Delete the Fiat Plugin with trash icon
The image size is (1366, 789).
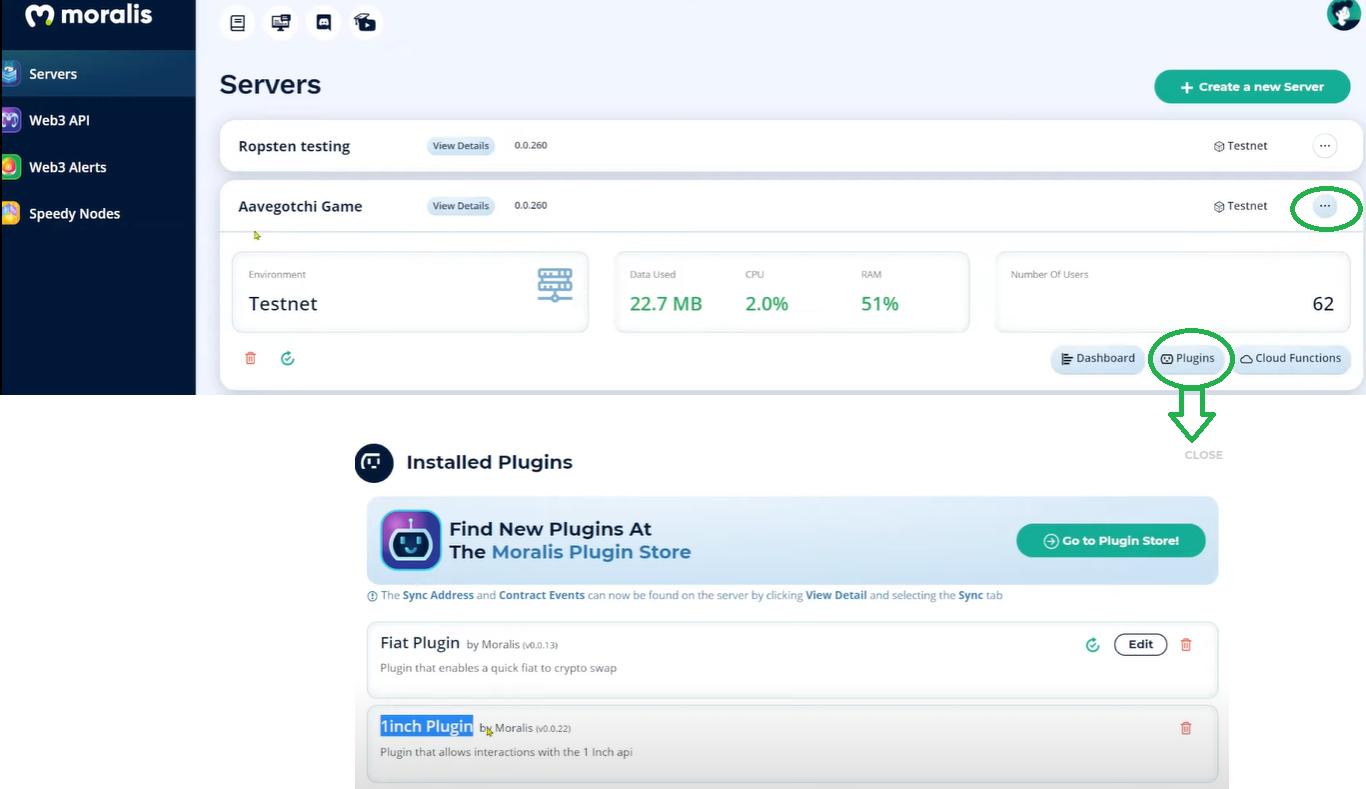click(x=1186, y=645)
